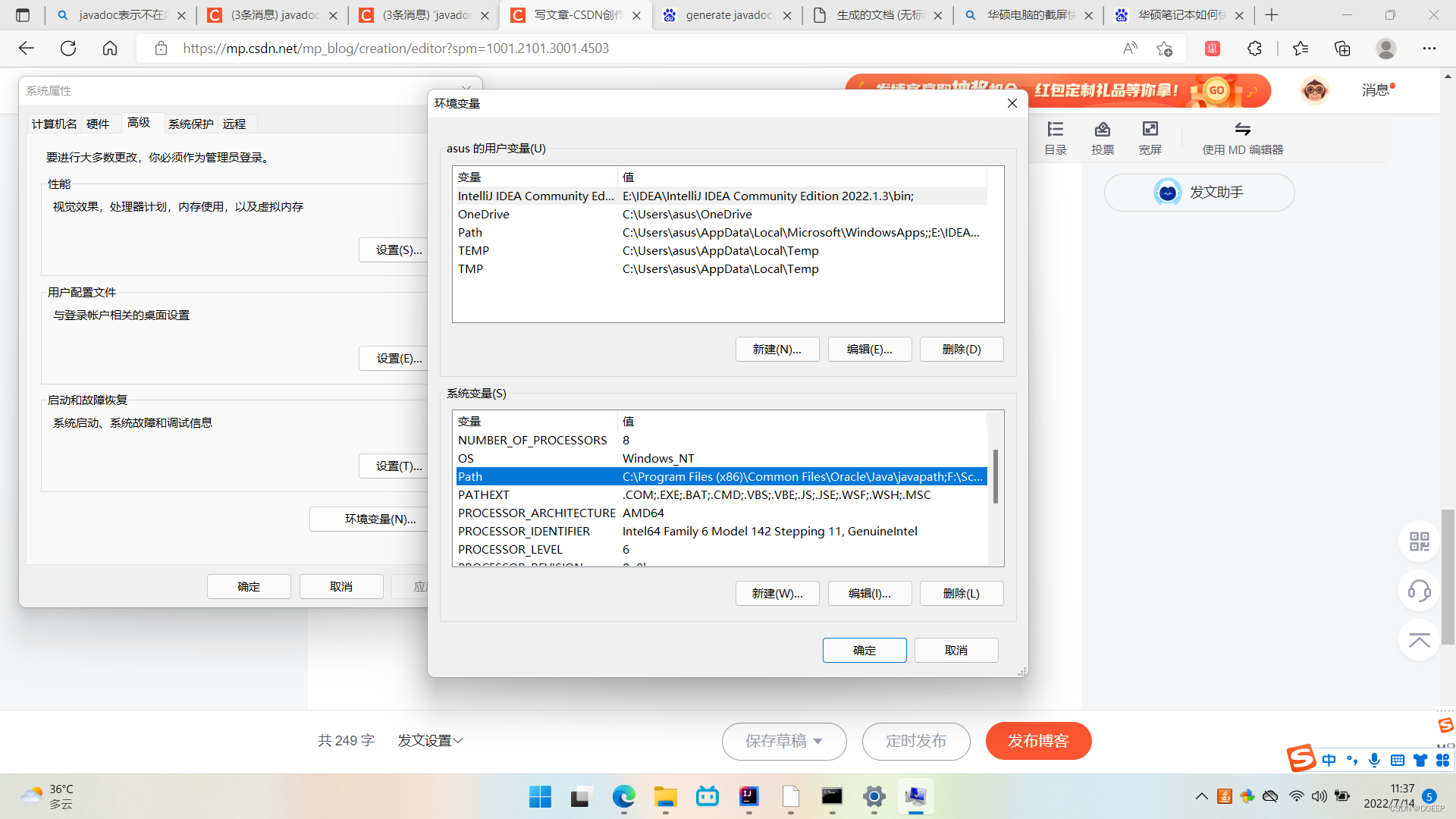Click 使用 MD 编辑器 switch icon
This screenshot has width=1456, height=819.
pyautogui.click(x=1242, y=130)
